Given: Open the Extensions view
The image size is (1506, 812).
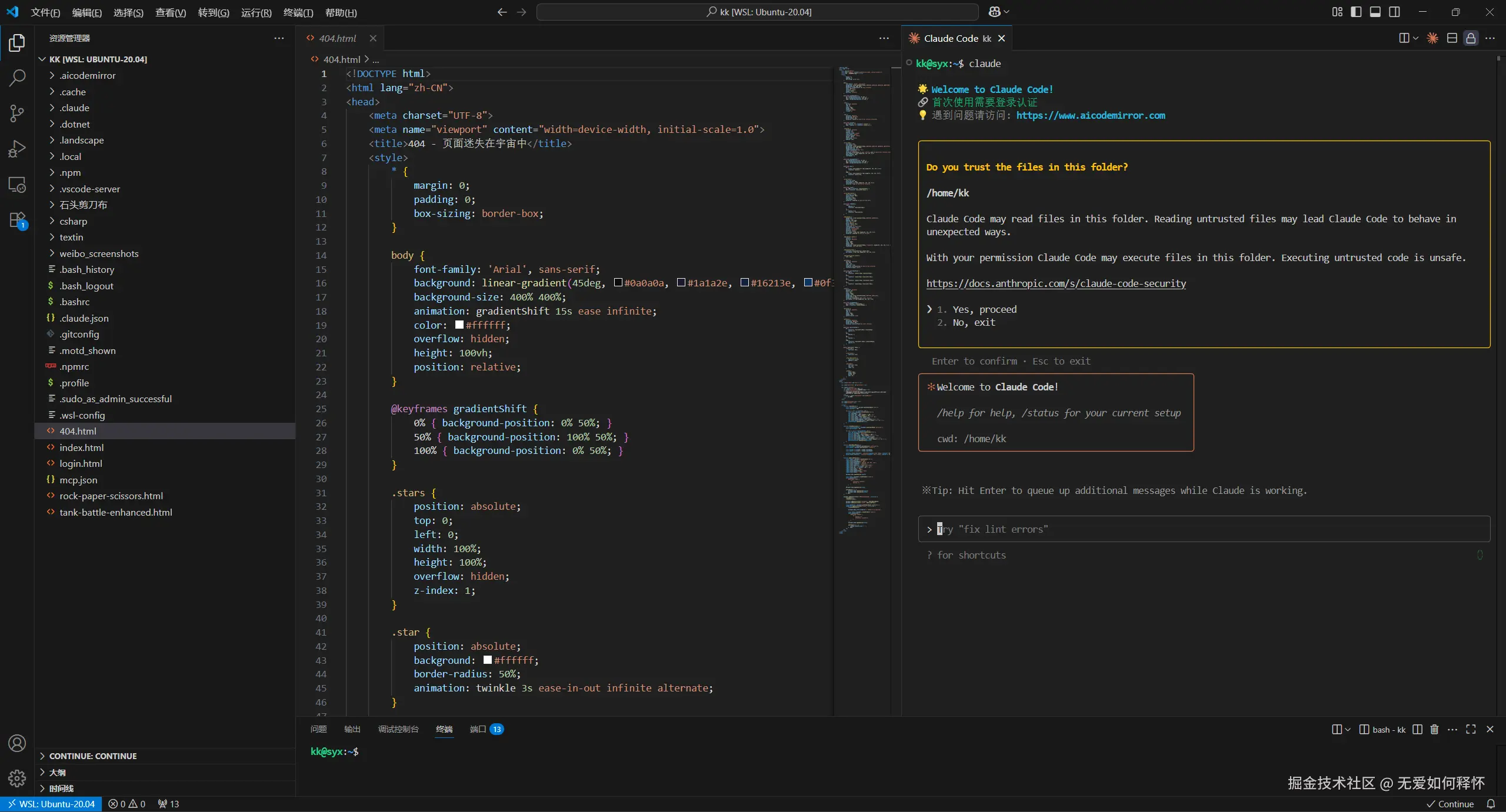Looking at the screenshot, I should (17, 220).
